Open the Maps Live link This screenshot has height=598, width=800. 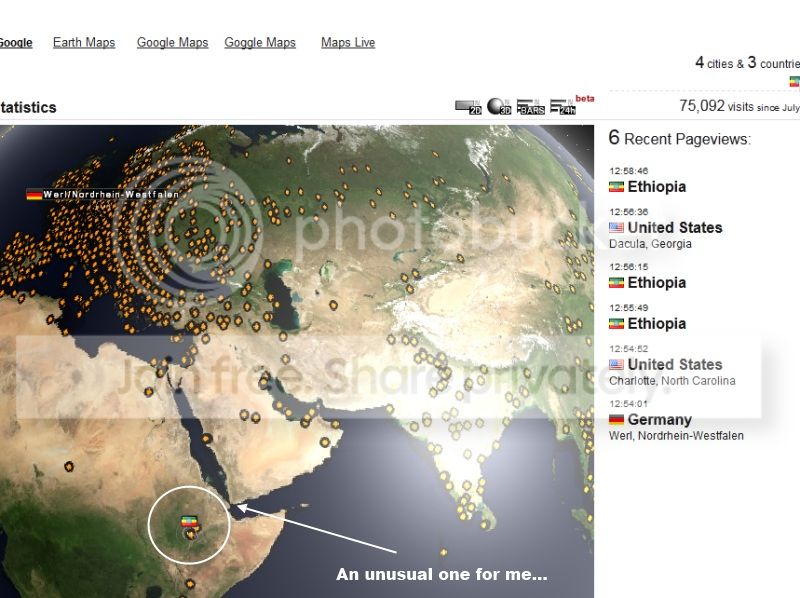(348, 42)
